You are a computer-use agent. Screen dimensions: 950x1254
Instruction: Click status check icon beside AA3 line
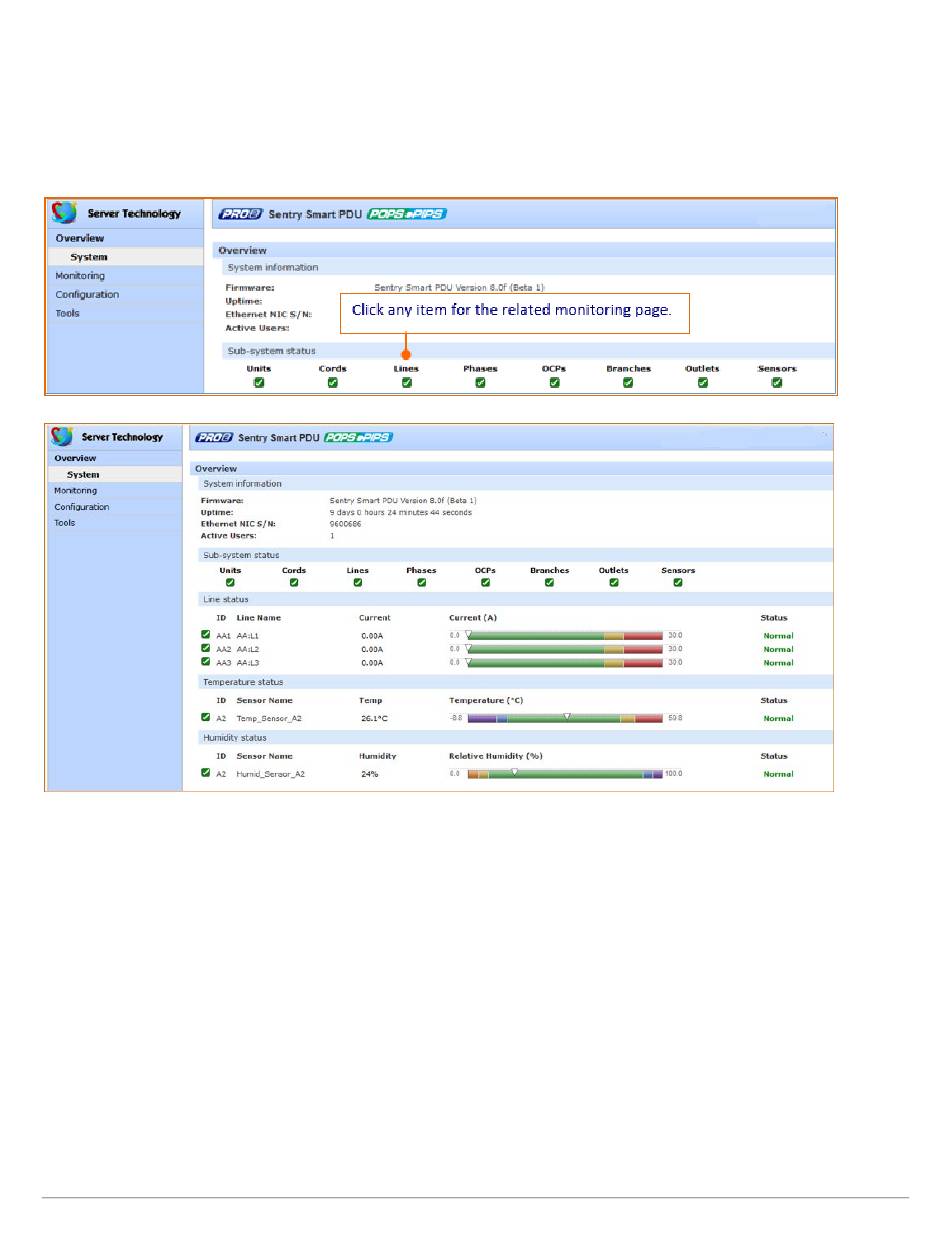point(206,661)
